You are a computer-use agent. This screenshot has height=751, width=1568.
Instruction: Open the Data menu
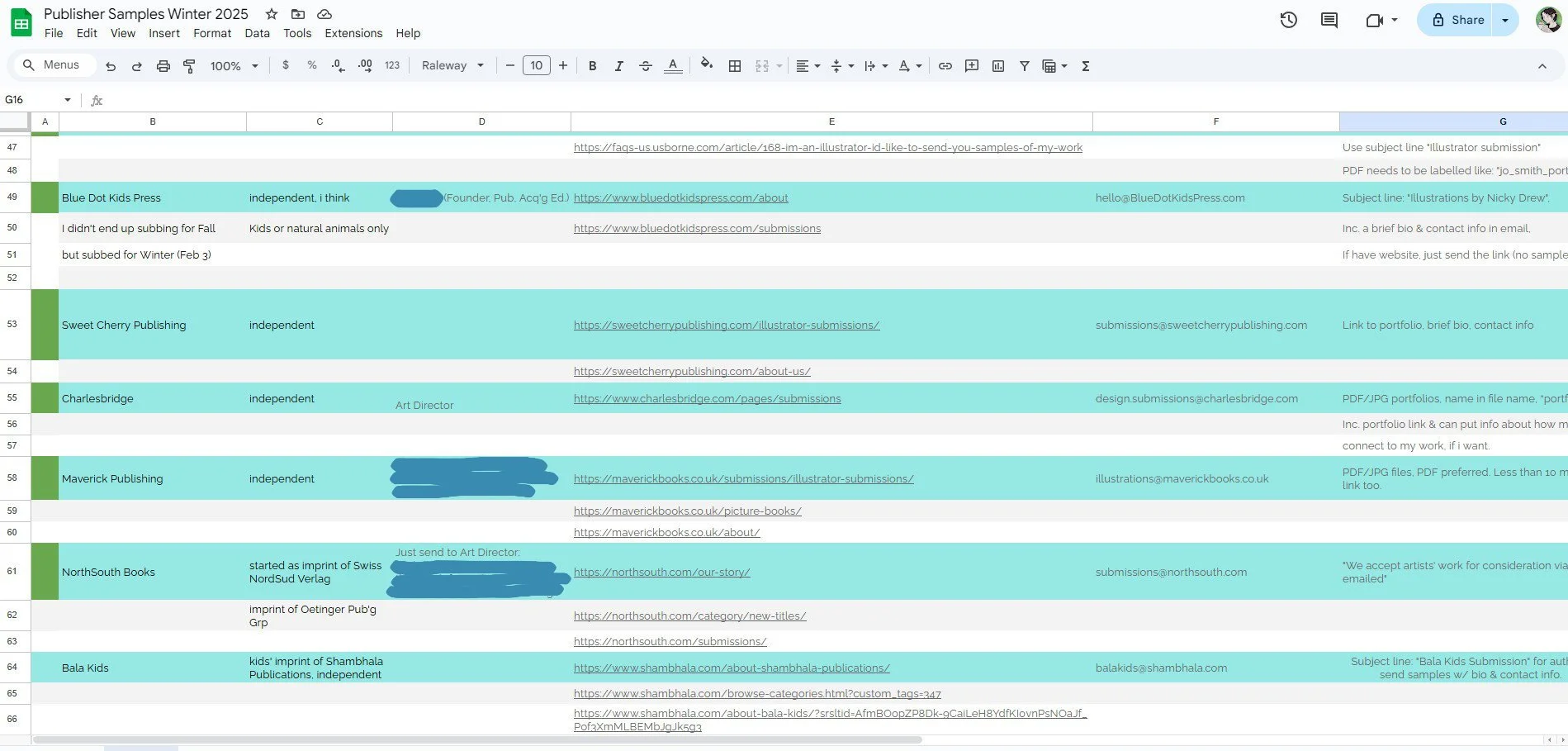pos(258,33)
